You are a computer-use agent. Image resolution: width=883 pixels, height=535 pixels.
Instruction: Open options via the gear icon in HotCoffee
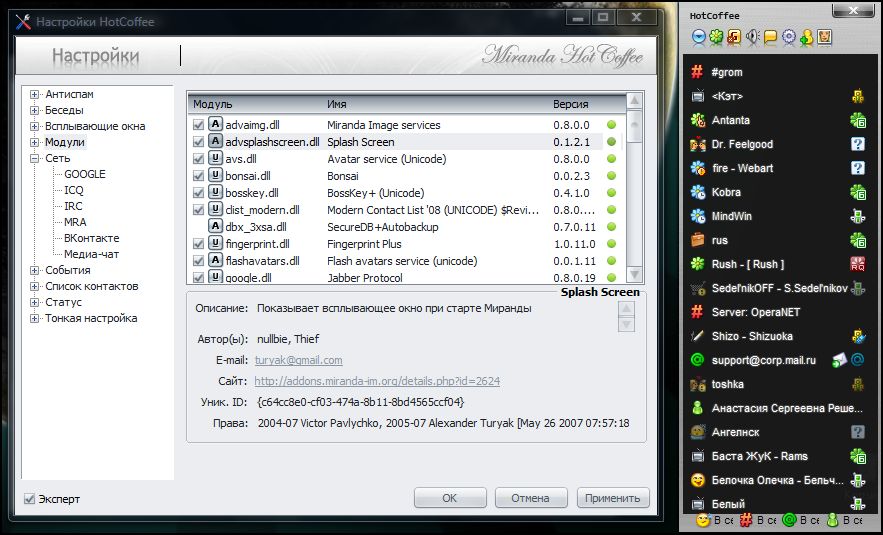coord(788,37)
